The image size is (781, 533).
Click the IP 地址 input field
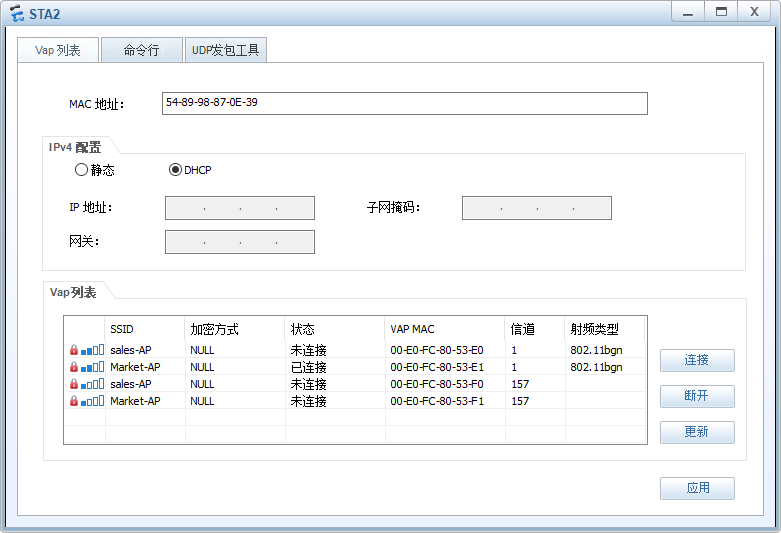[x=240, y=208]
